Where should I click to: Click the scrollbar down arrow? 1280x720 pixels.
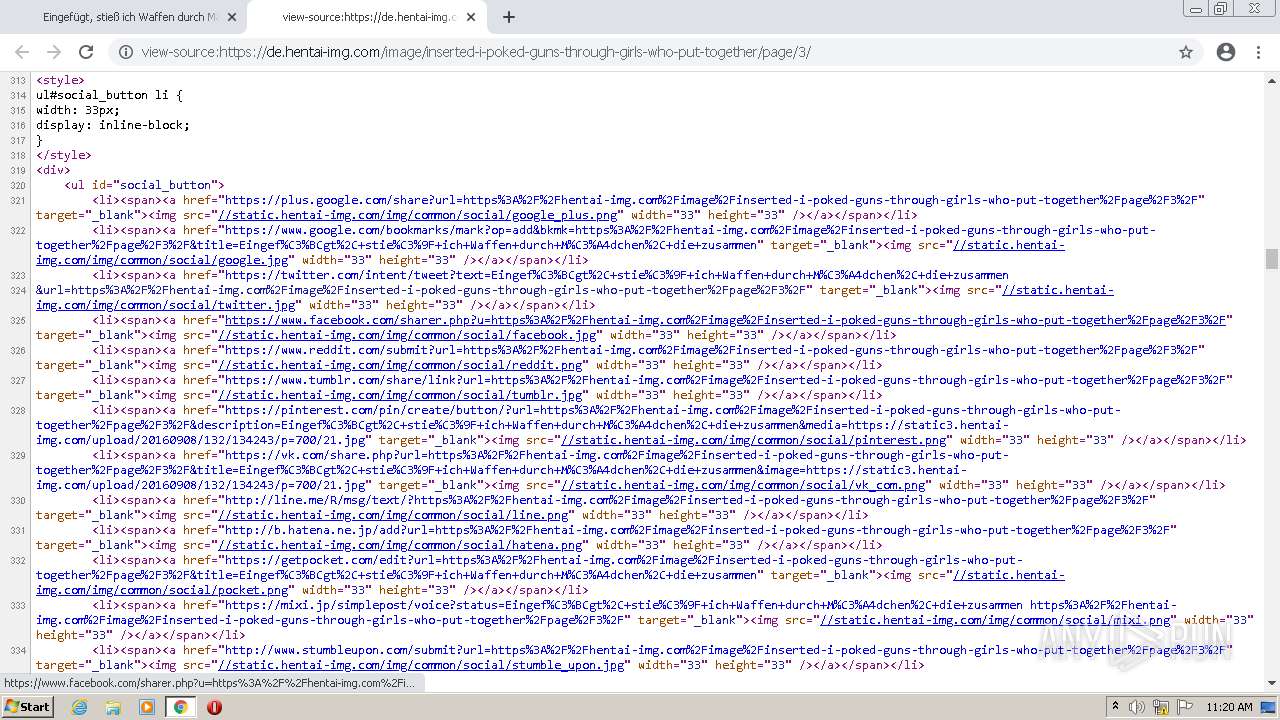point(1272,682)
